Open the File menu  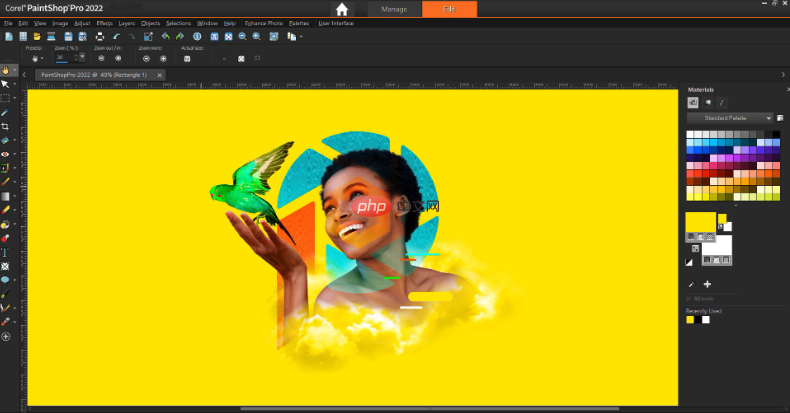[8, 23]
